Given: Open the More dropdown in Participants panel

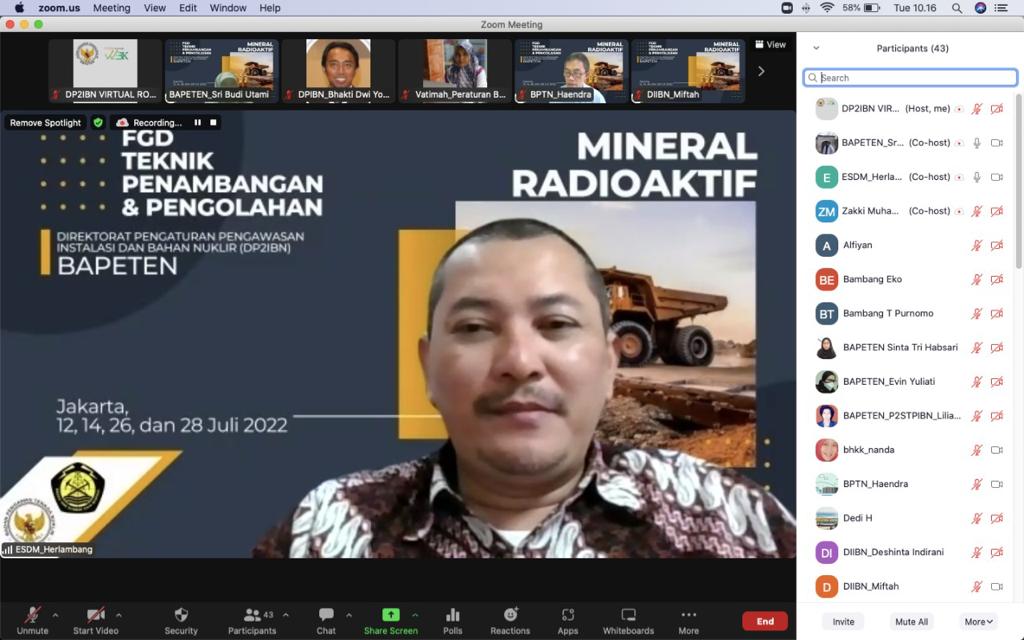Looking at the screenshot, I should point(978,622).
